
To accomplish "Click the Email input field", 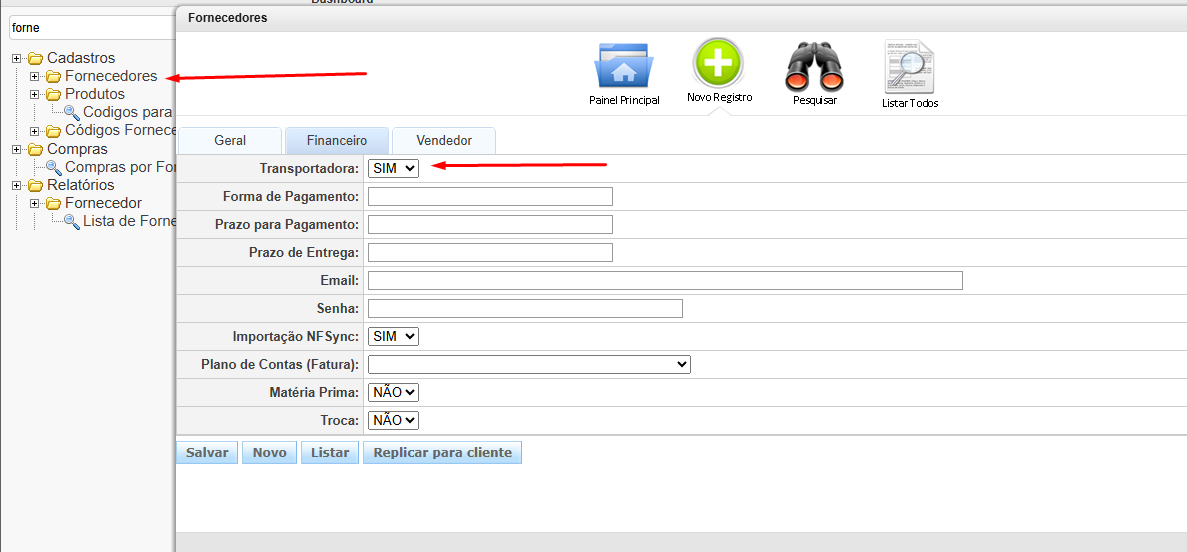I will pos(665,281).
